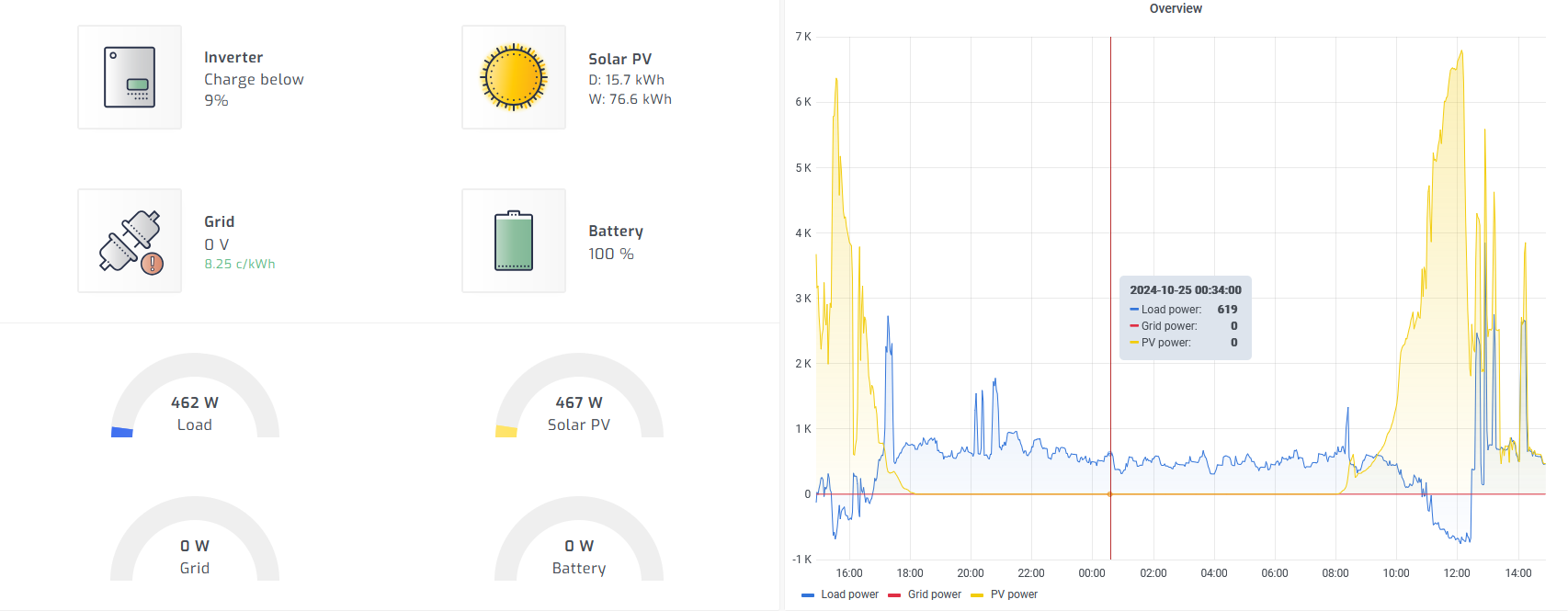Click the red crosshair marker on the chart
1568x611 pixels.
[1110, 494]
